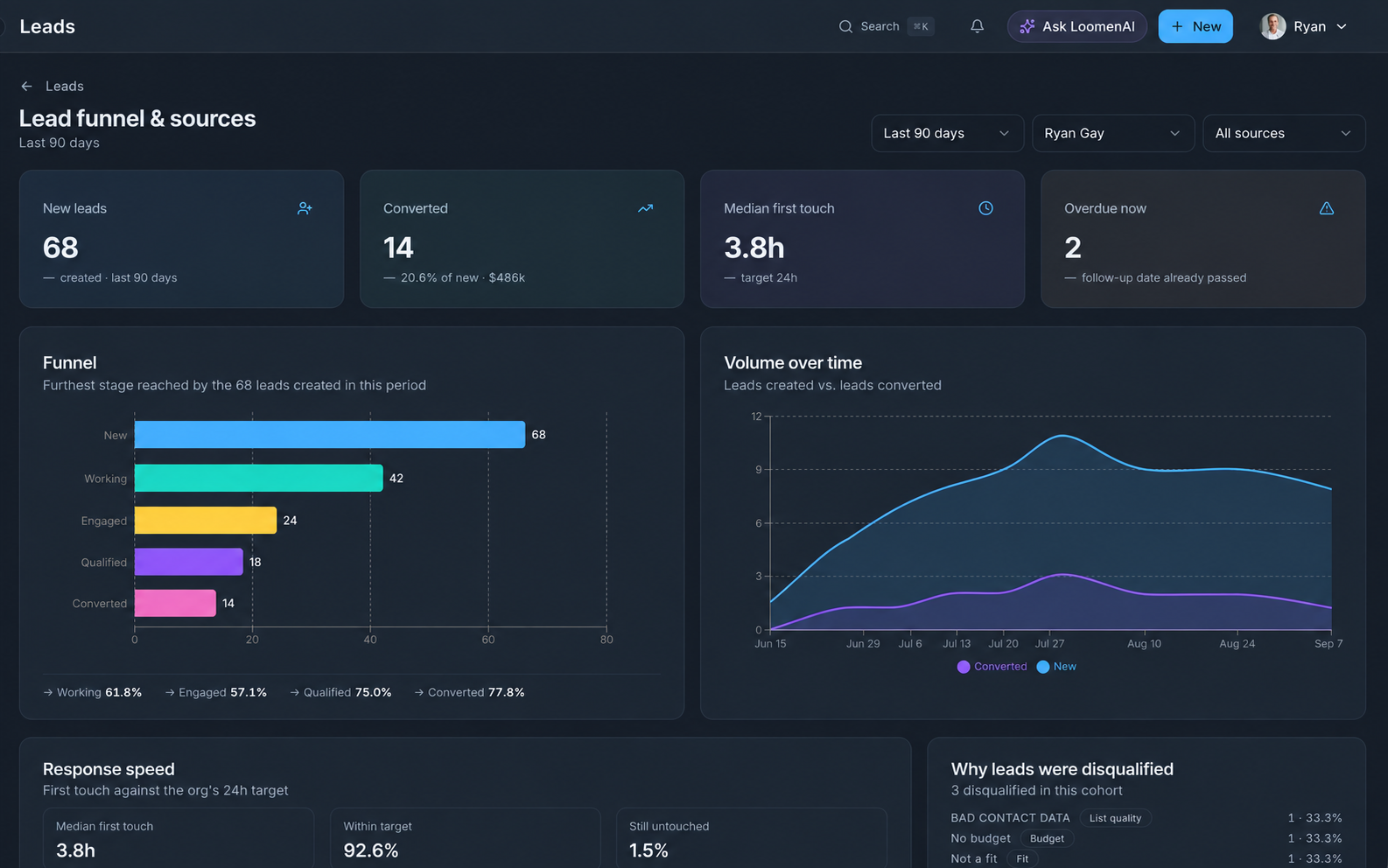Viewport: 1388px width, 868px height.
Task: Open the All sources filter dropdown
Action: pos(1284,133)
